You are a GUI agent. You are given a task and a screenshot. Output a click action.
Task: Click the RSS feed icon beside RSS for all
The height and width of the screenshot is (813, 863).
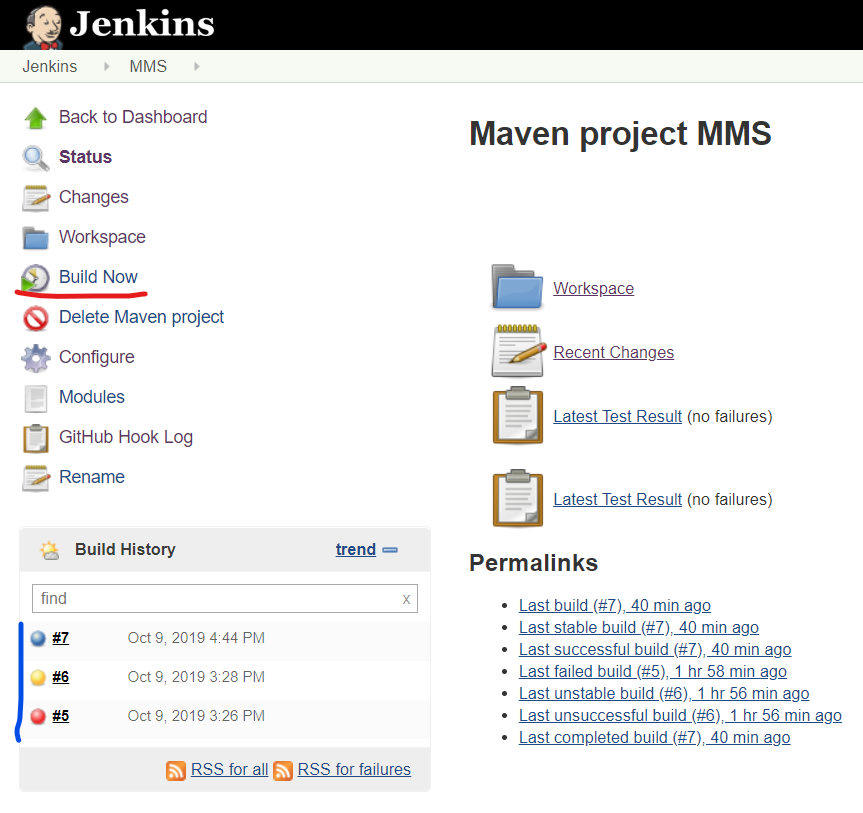coord(176,771)
